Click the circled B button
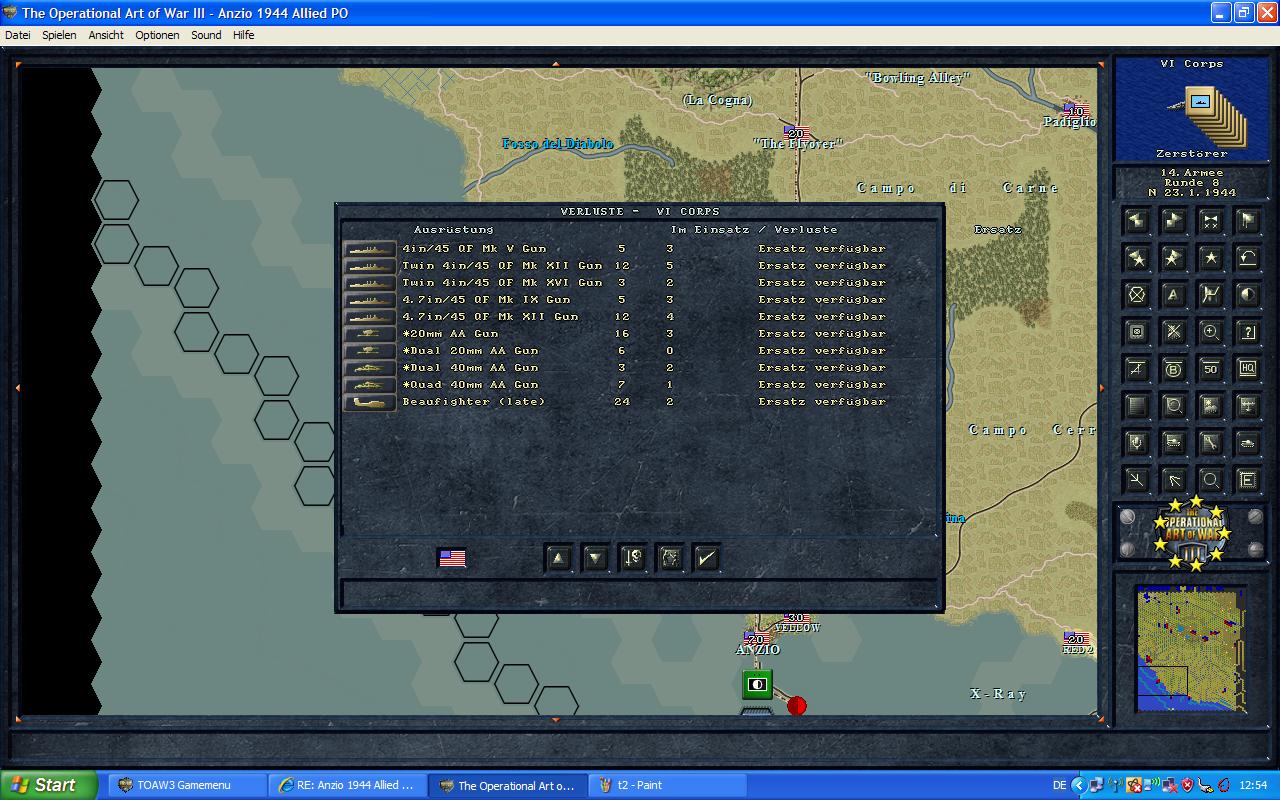The height and width of the screenshot is (800, 1280). click(x=1174, y=369)
